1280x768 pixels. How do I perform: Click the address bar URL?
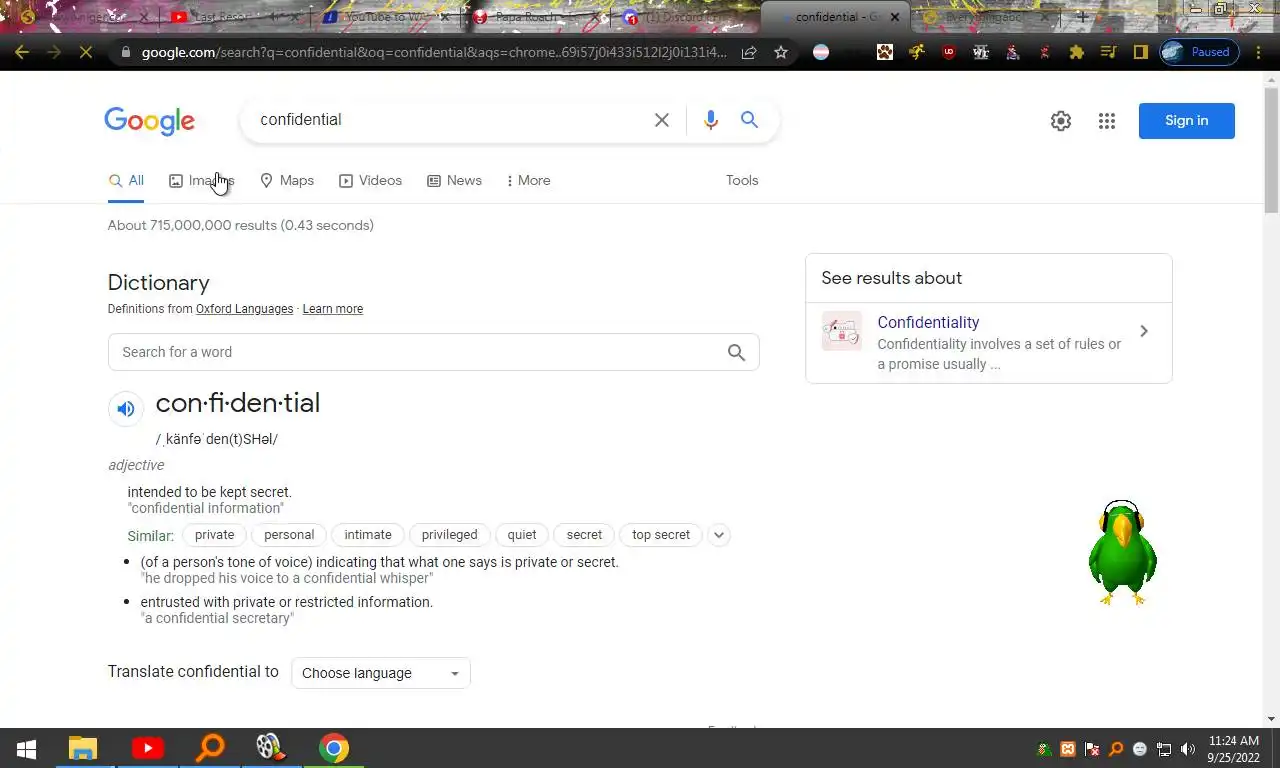[434, 52]
